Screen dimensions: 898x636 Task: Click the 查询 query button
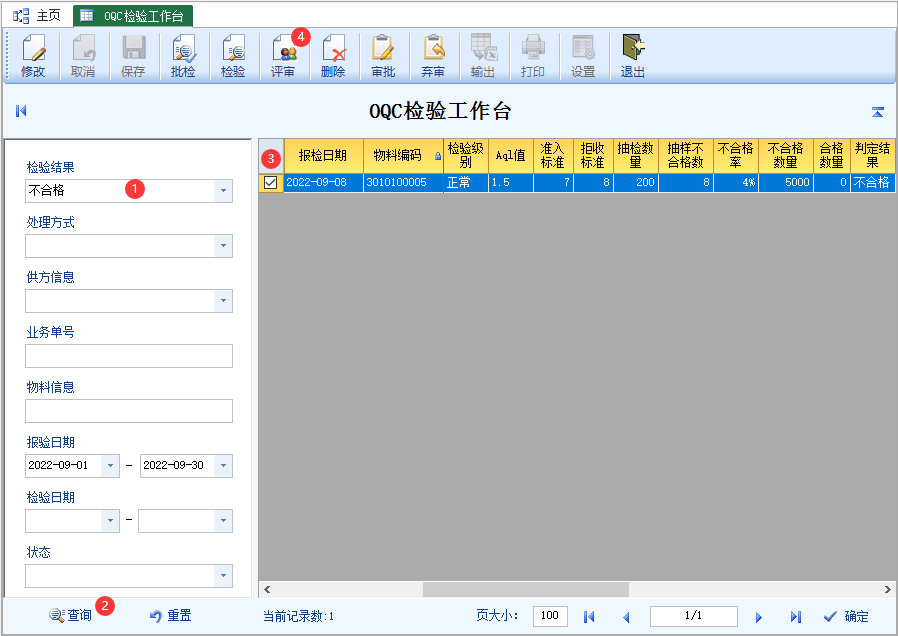click(70, 615)
